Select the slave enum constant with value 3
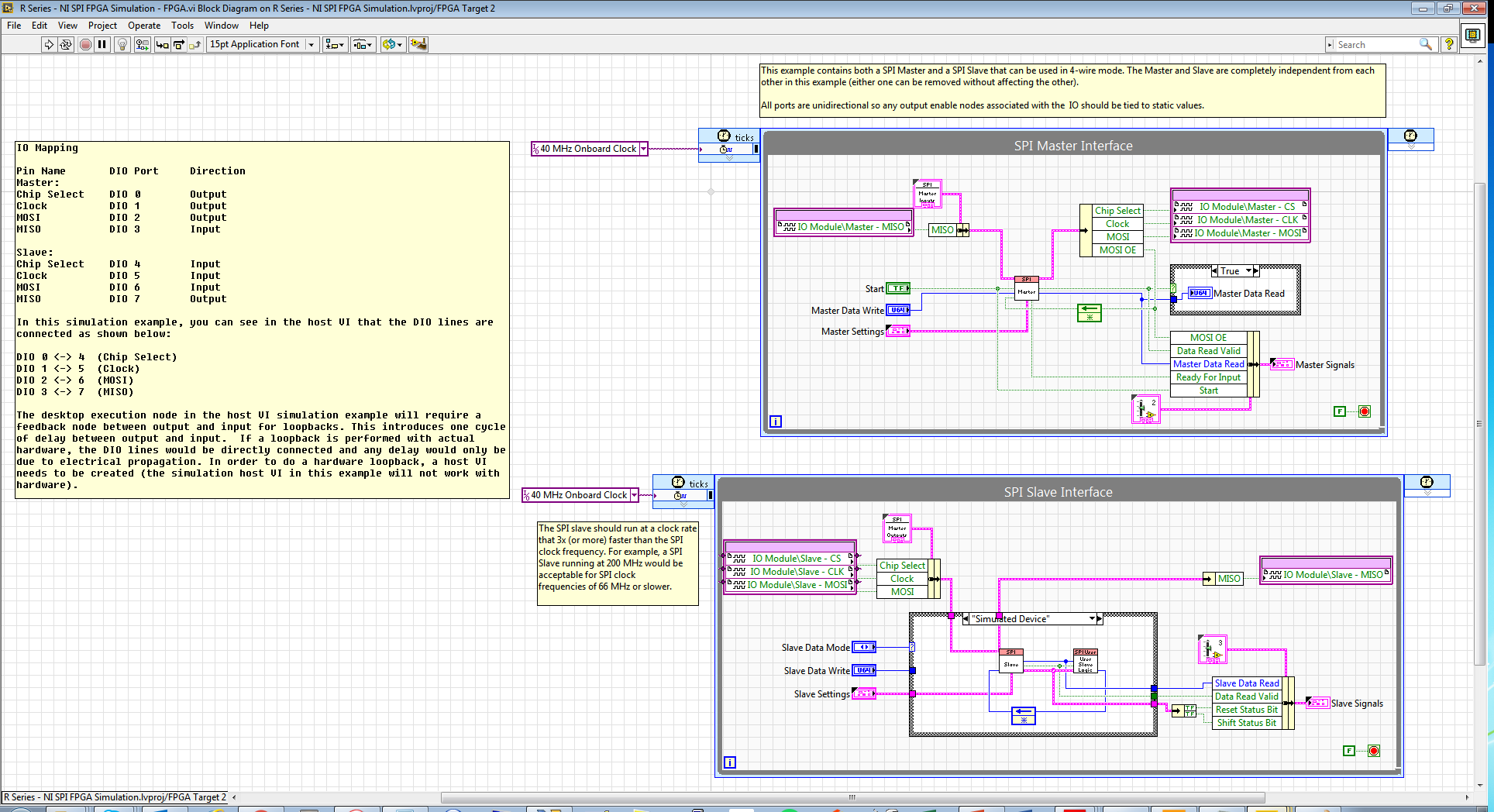Screen dimensions: 1494x812 1212,649
